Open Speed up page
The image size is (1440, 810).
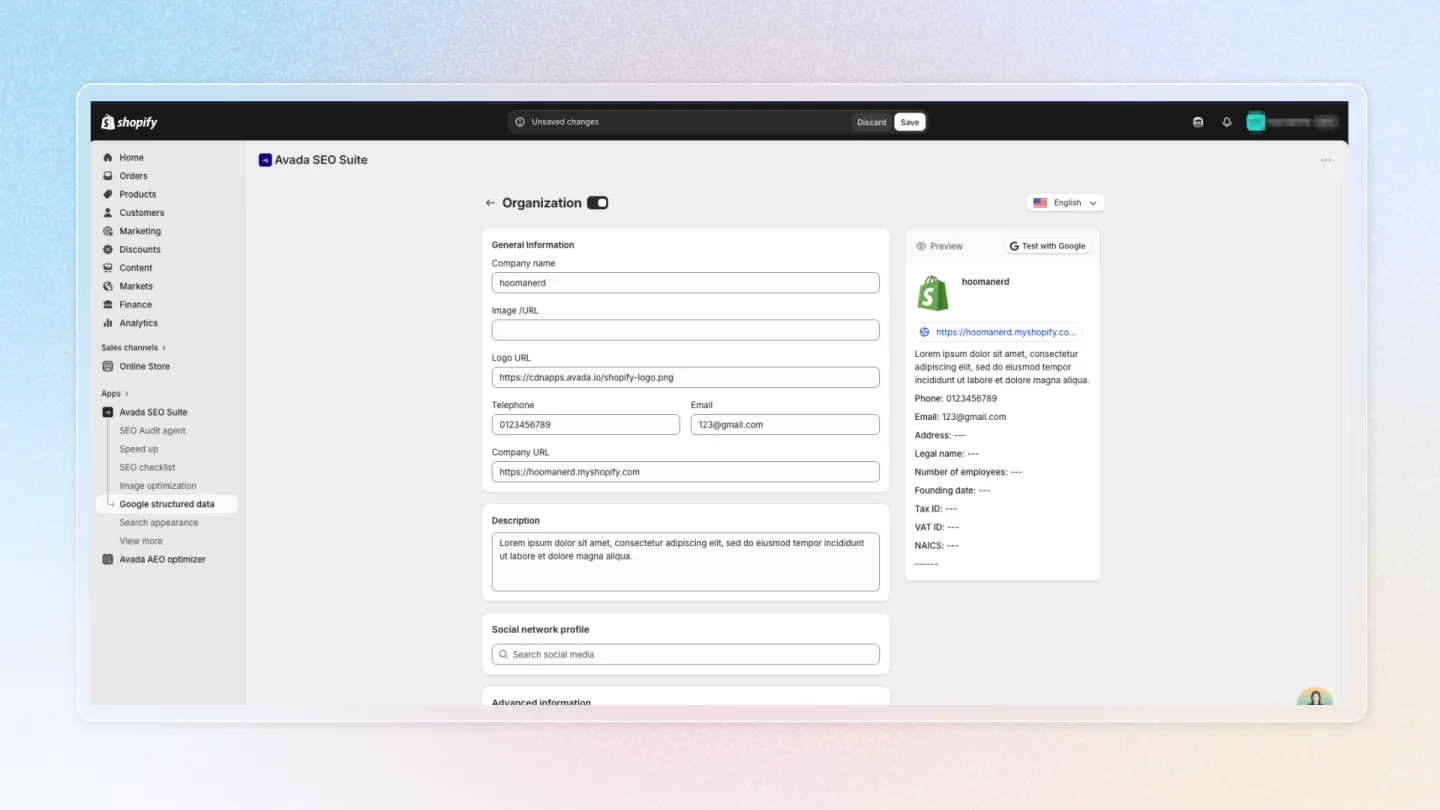pyautogui.click(x=139, y=449)
